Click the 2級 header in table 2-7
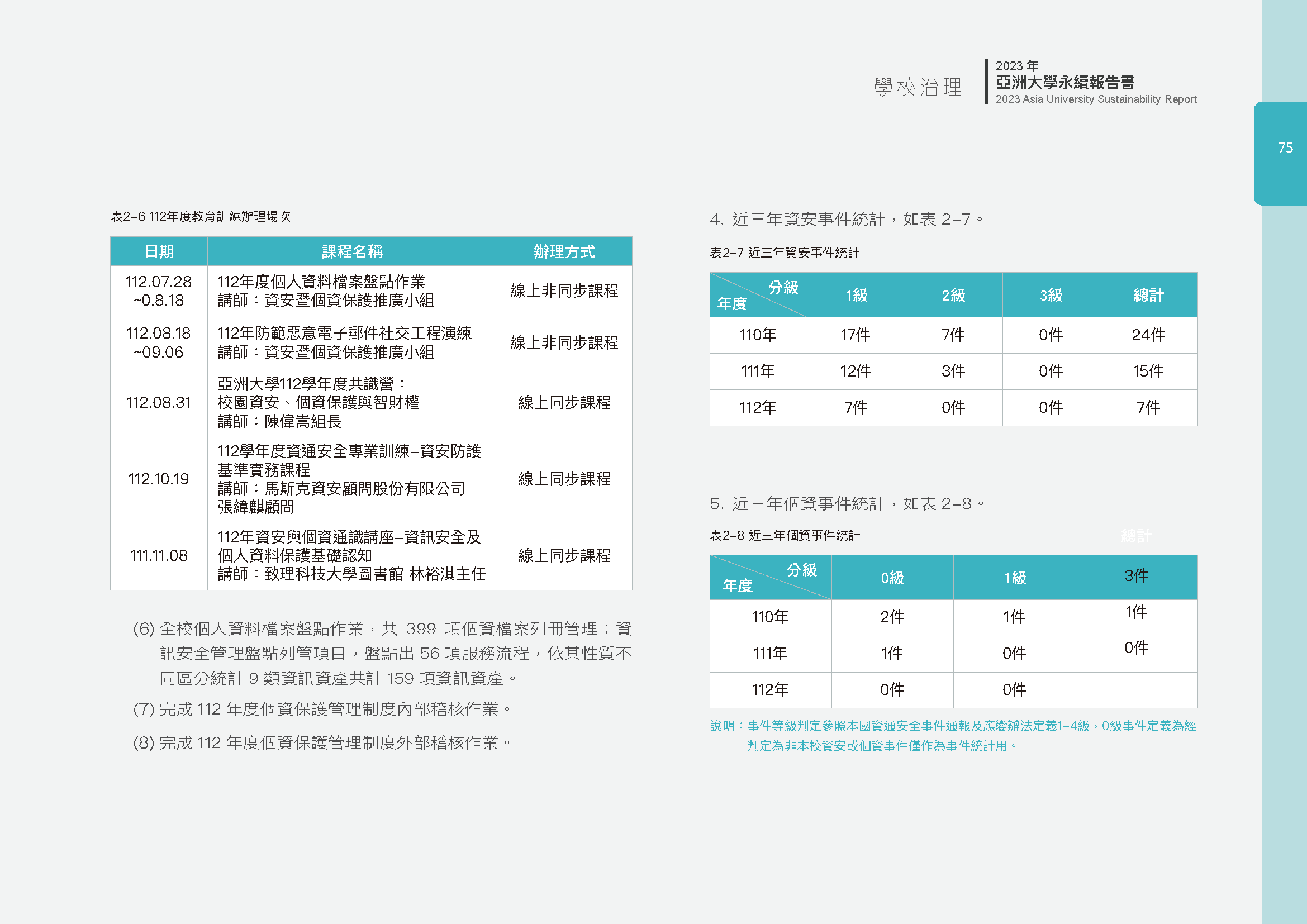The width and height of the screenshot is (1307, 924). coord(953,296)
